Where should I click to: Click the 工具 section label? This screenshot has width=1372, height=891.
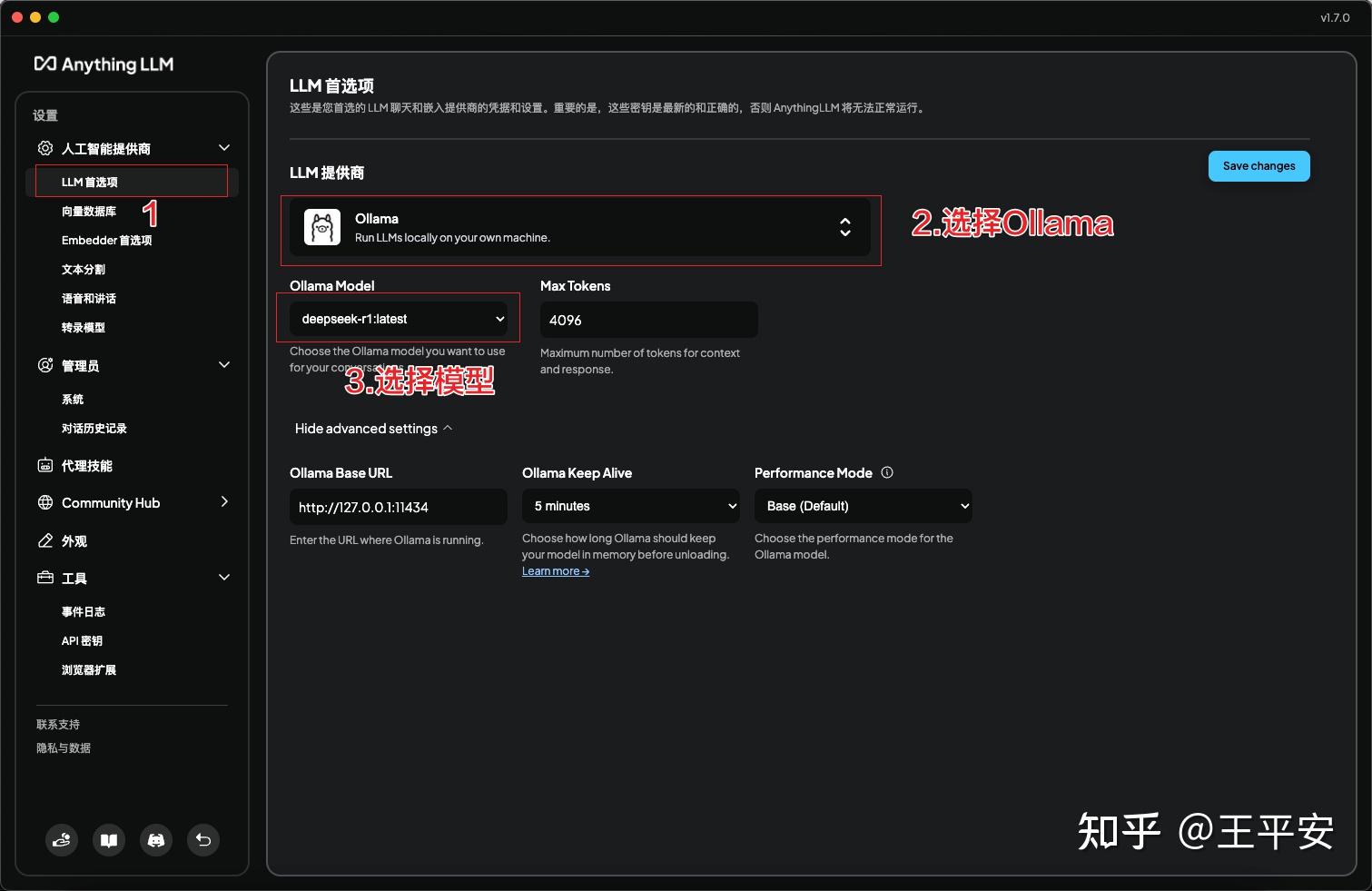click(x=74, y=578)
